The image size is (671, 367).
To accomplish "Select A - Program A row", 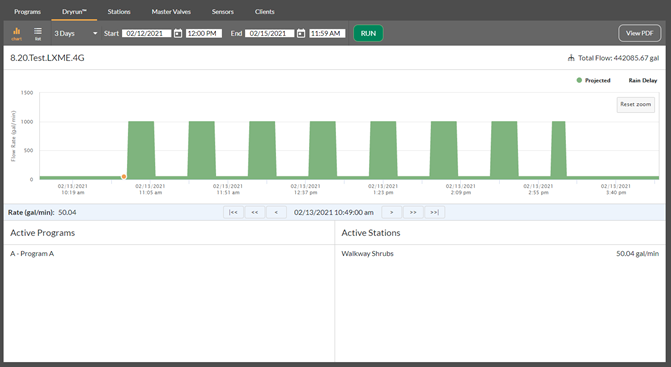I will (169, 254).
